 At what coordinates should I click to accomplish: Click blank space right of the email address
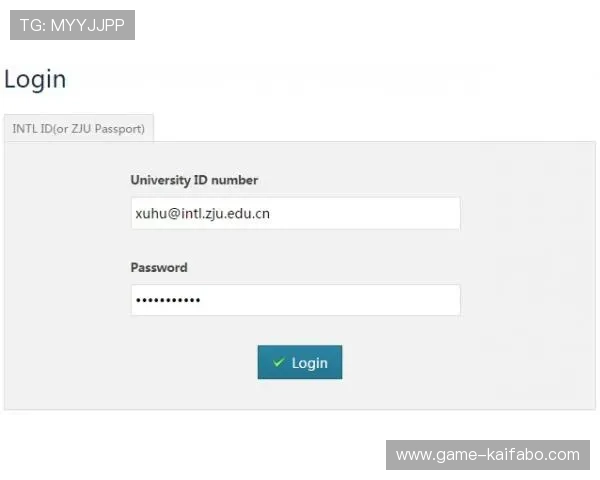[364, 213]
